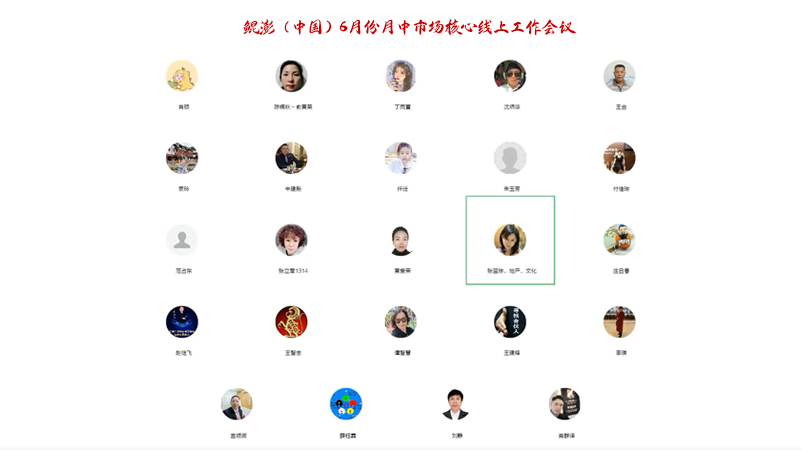Click the group photo avatar in front of building
Viewport: 801px width, 450px height.
182,158
